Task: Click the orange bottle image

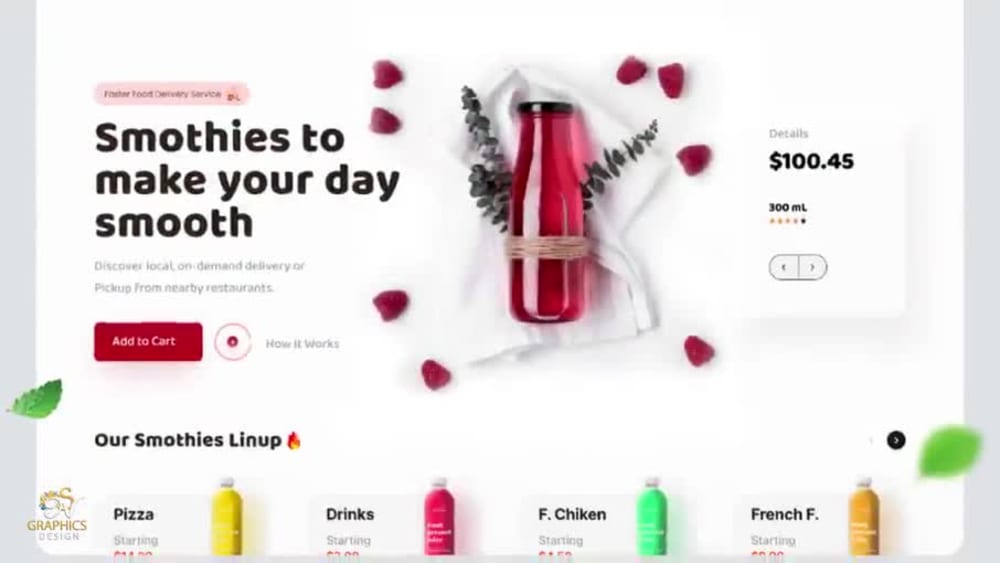Action: (x=864, y=516)
